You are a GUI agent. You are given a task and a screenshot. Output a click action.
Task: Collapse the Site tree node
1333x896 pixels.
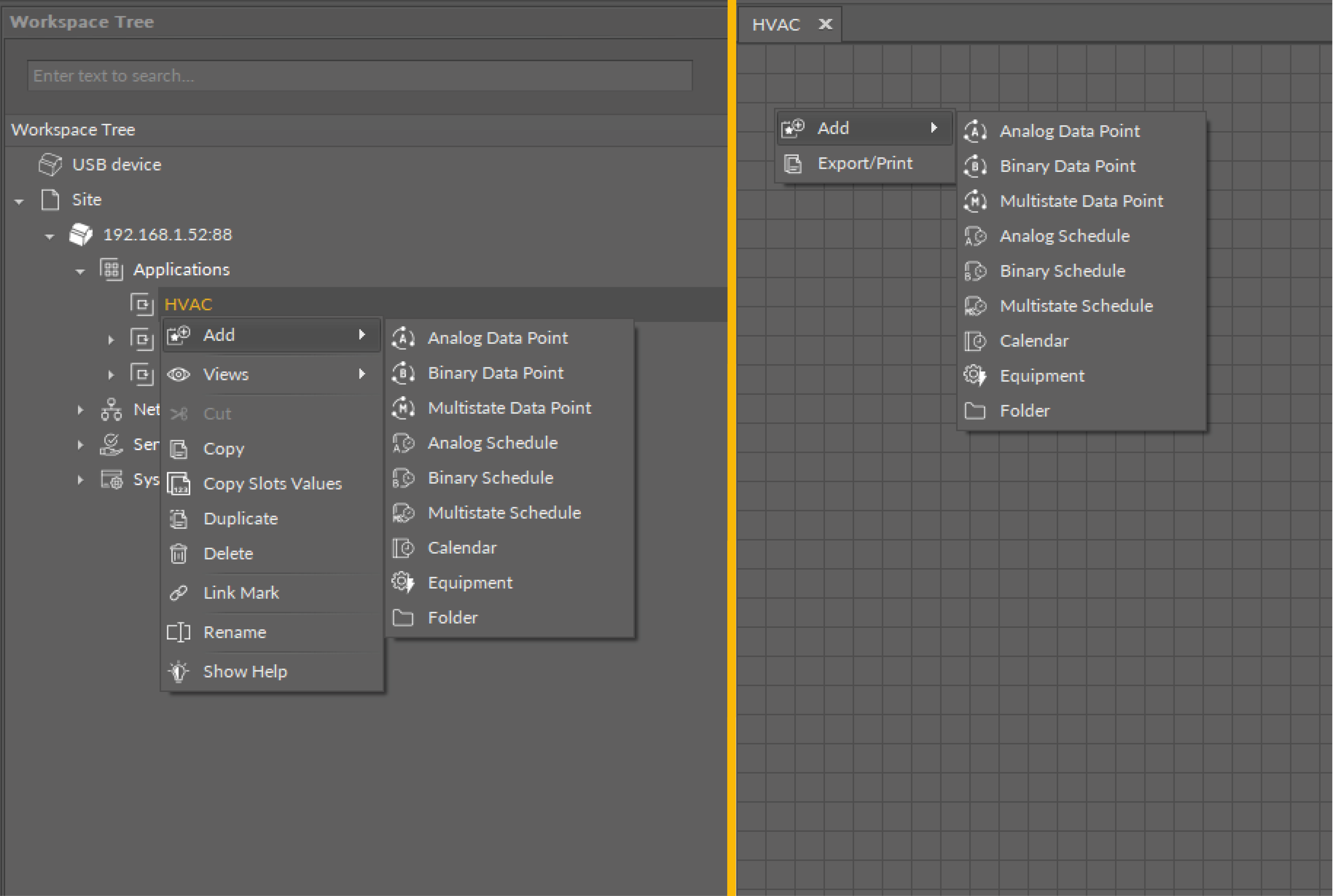click(x=19, y=201)
